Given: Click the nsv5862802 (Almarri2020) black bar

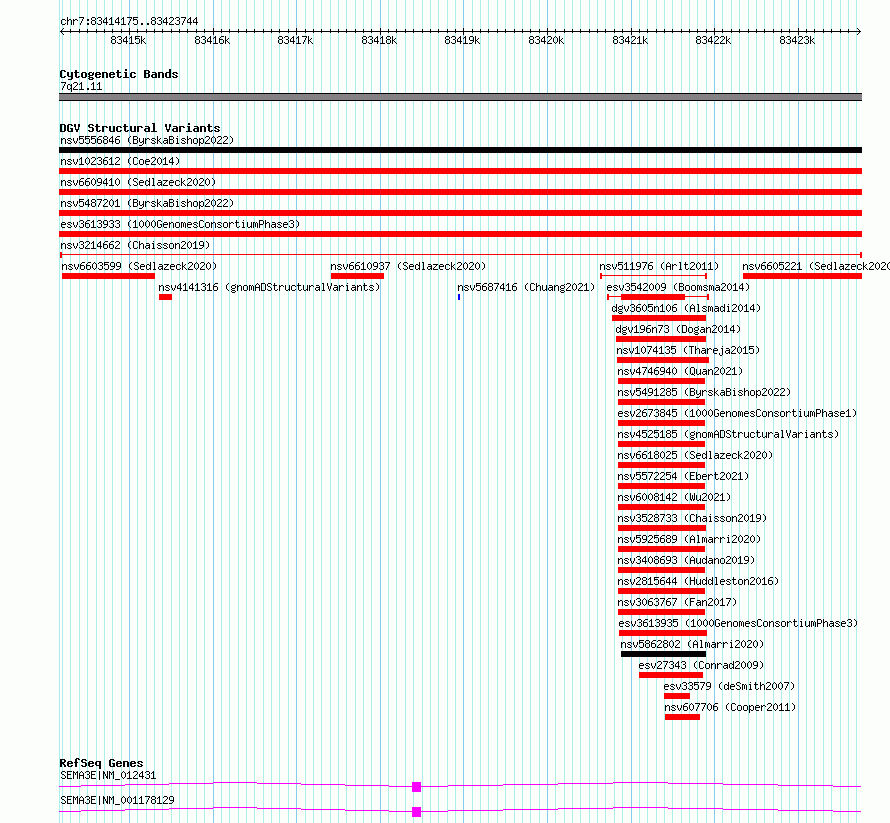Looking at the screenshot, I should tap(664, 654).
